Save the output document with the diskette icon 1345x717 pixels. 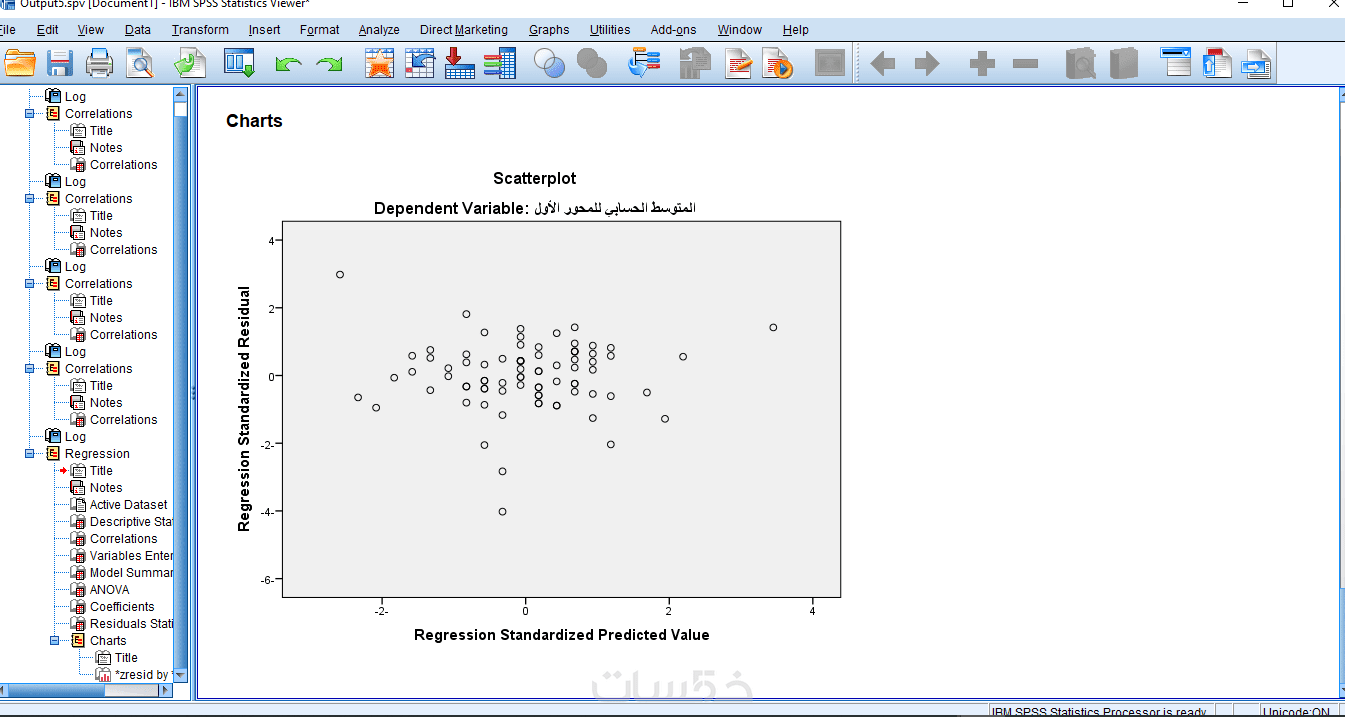(60, 65)
